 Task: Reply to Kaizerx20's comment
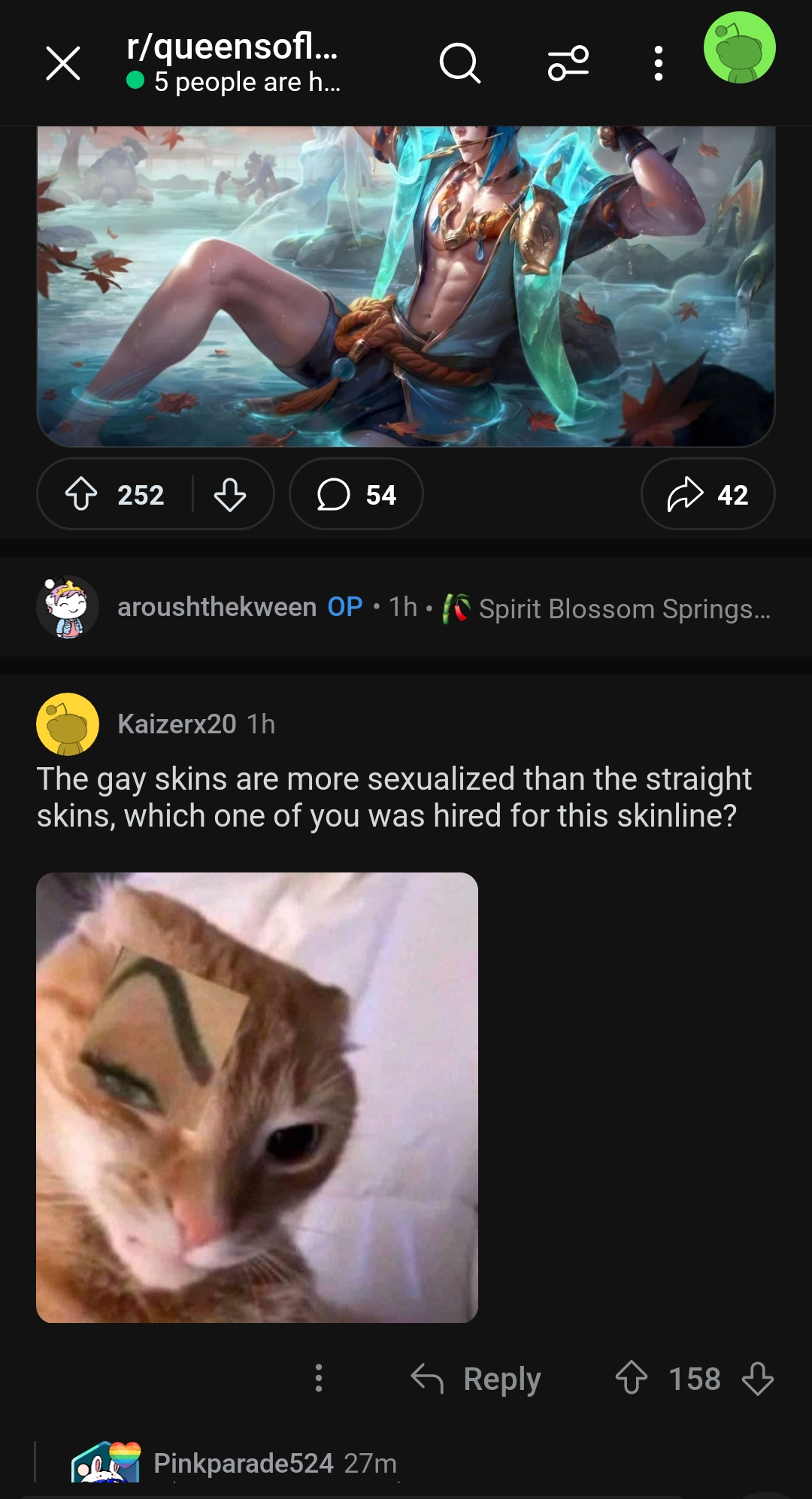tap(476, 1379)
